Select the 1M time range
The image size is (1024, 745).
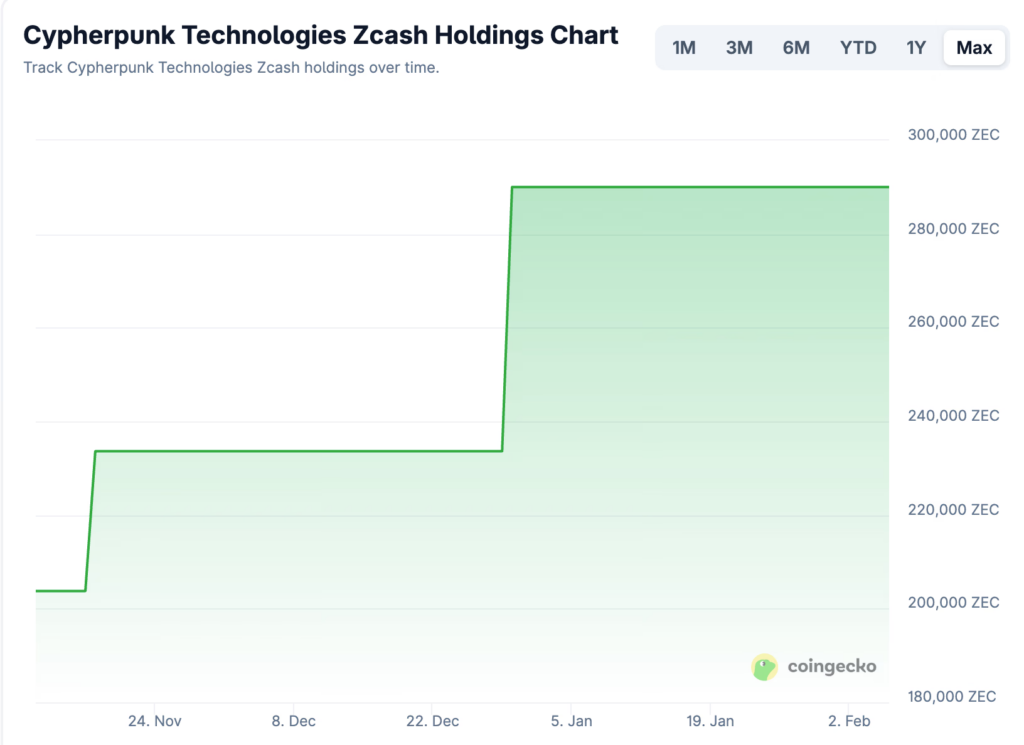(x=684, y=47)
